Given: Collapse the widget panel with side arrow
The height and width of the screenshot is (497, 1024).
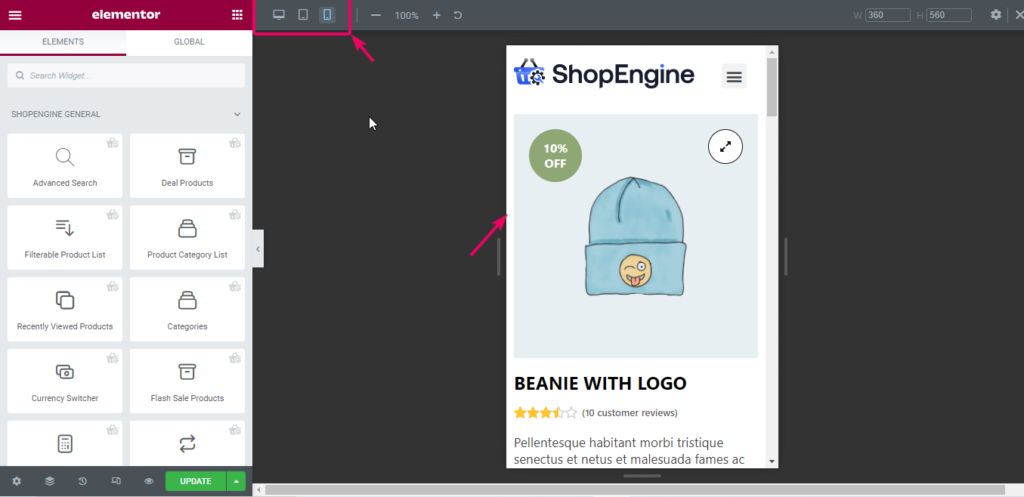Looking at the screenshot, I should (x=258, y=249).
